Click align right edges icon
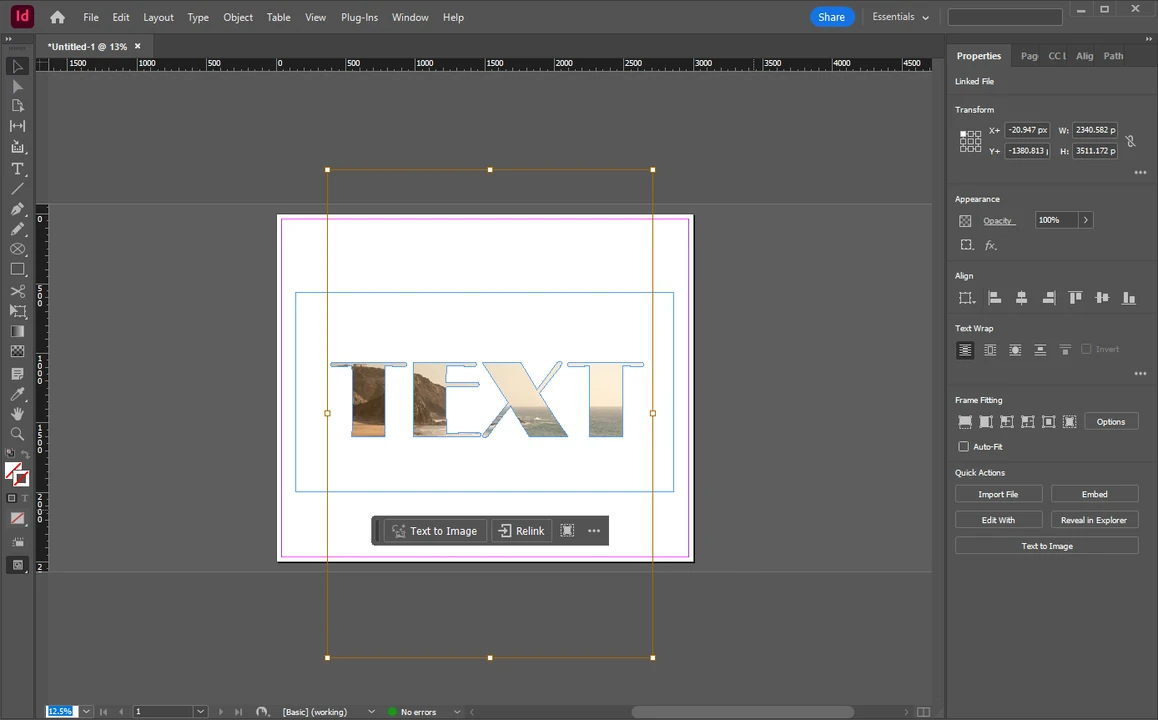Image resolution: width=1158 pixels, height=720 pixels. point(1049,298)
